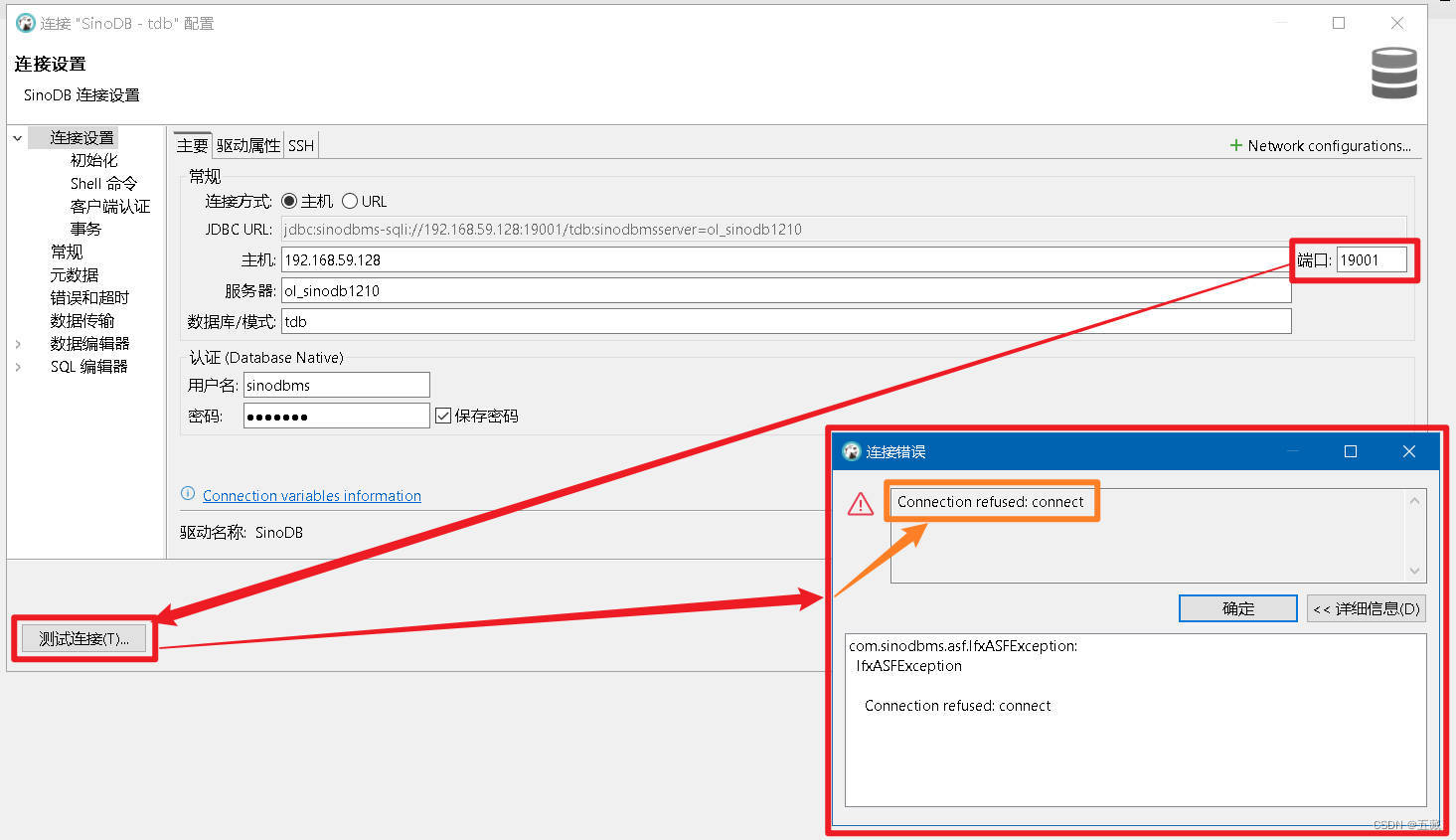Select SQL 编辑器 in the settings tree
The height and width of the screenshot is (840, 1456).
pos(89,366)
